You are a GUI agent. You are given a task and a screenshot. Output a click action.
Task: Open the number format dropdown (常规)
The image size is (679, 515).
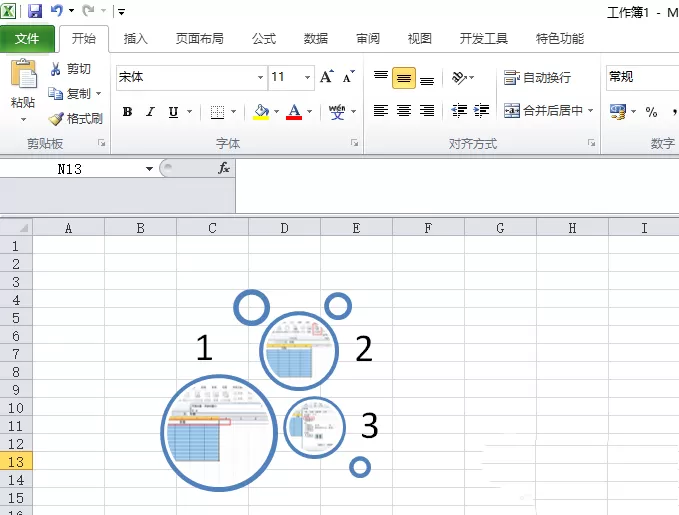tap(643, 78)
